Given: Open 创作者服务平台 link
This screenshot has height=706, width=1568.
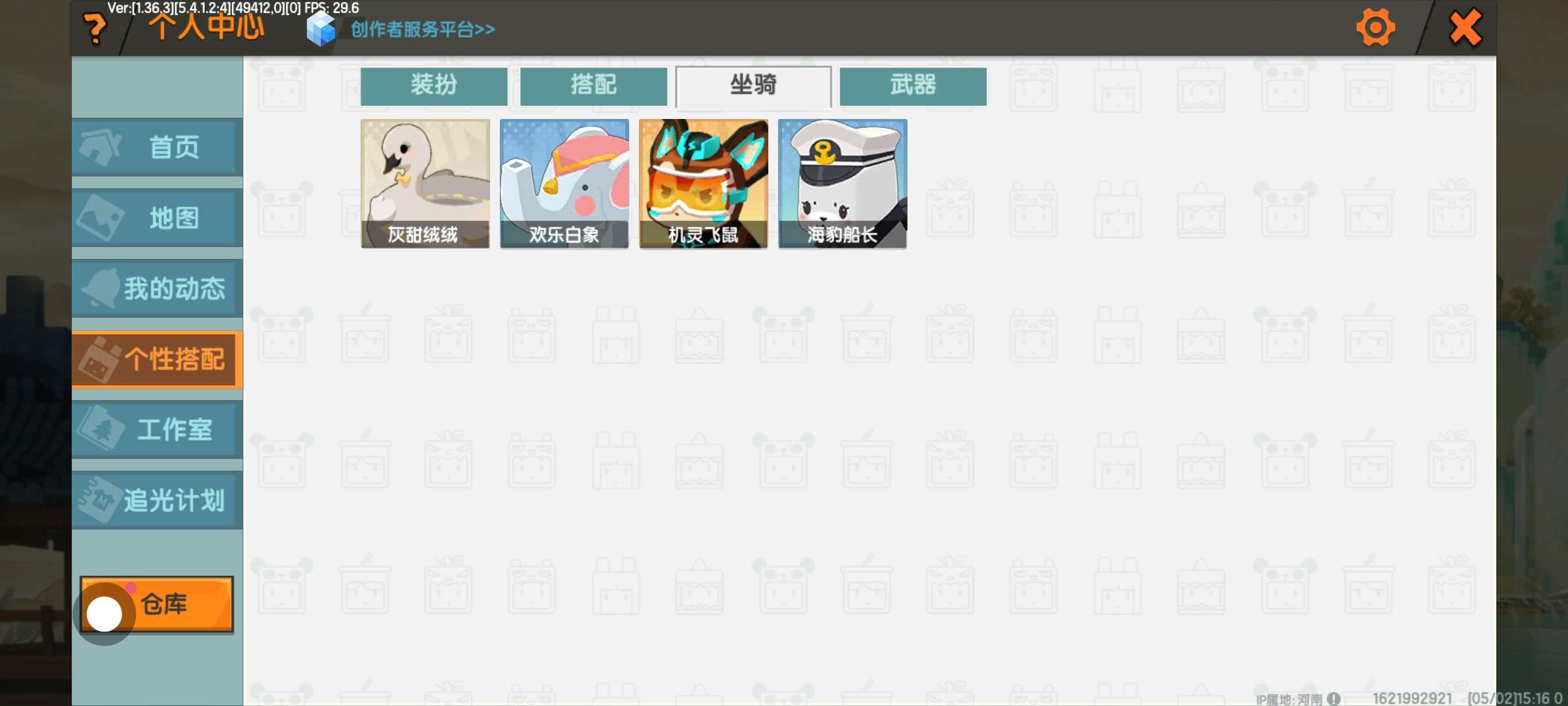Looking at the screenshot, I should click(x=423, y=29).
